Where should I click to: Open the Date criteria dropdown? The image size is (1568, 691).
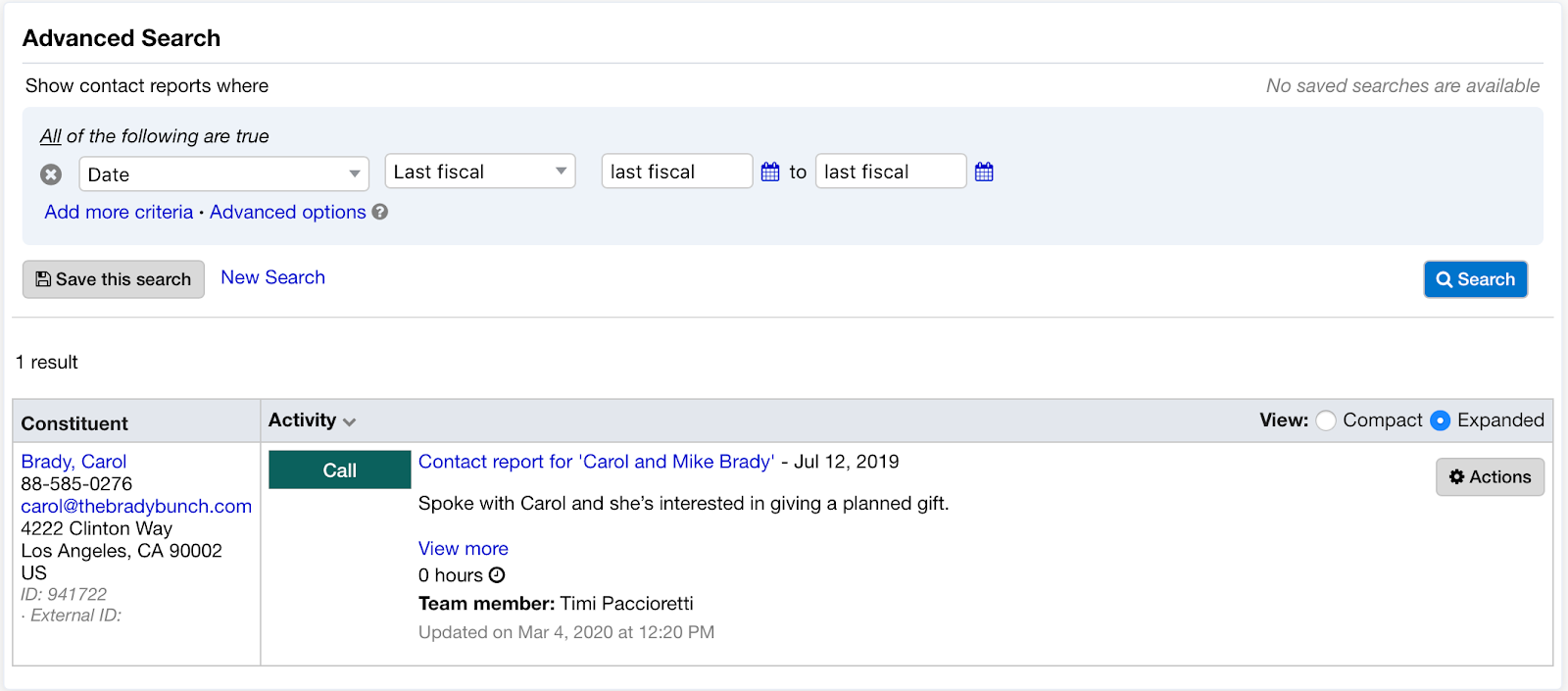(x=224, y=174)
